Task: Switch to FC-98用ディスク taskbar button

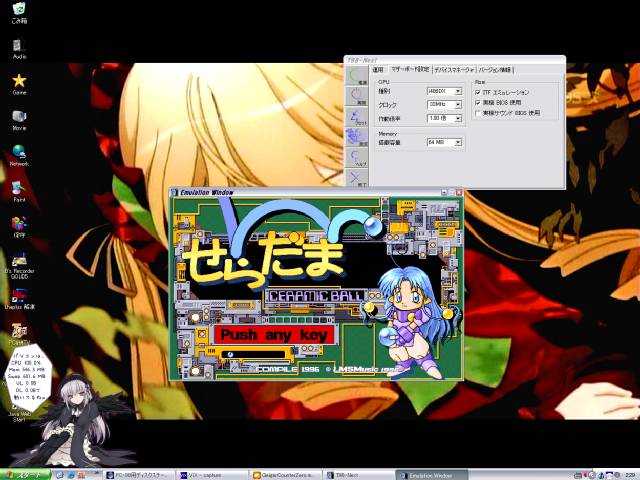Action: point(139,476)
